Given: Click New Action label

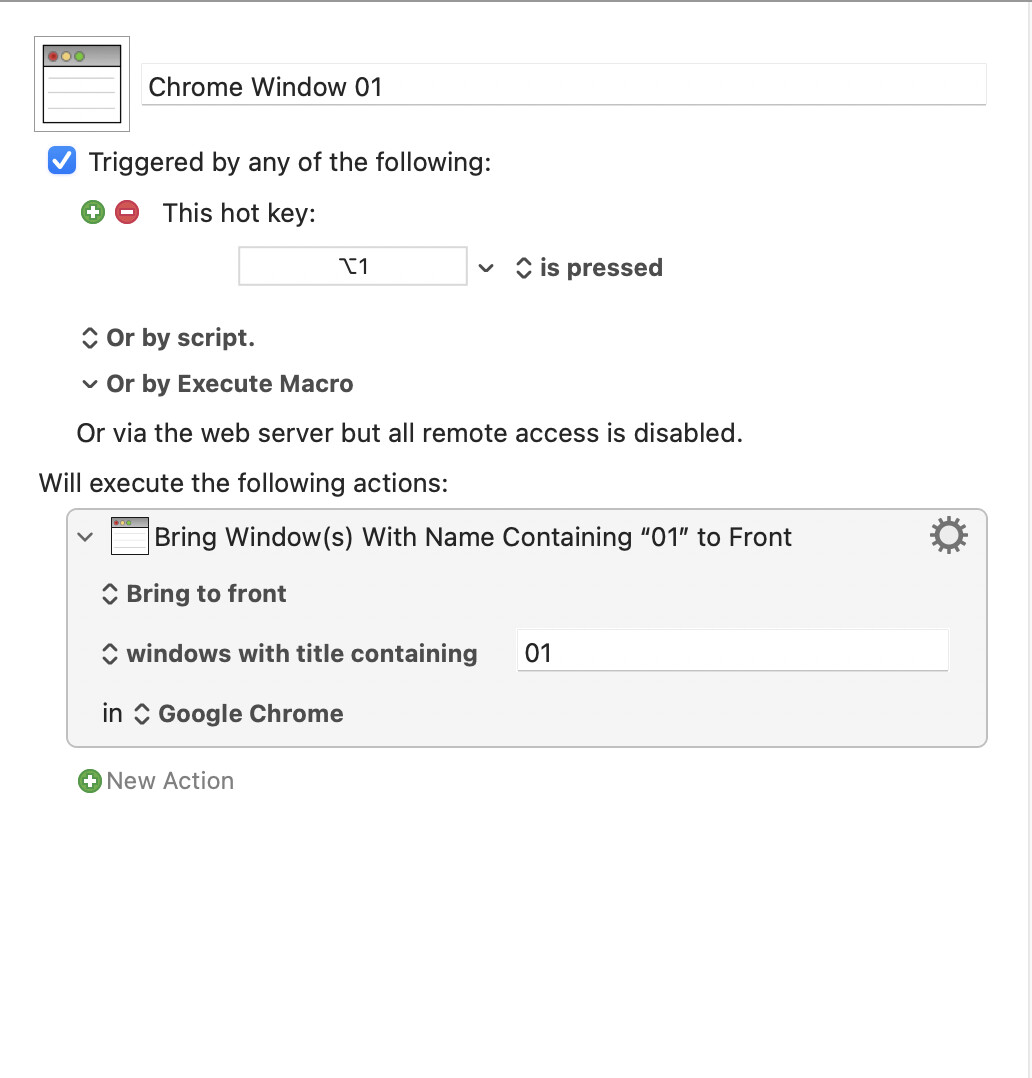Looking at the screenshot, I should coord(171,781).
